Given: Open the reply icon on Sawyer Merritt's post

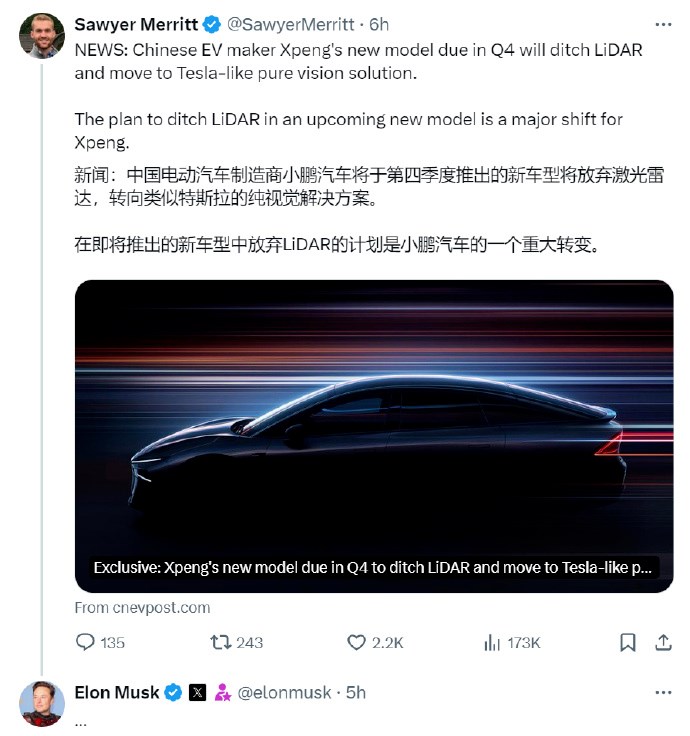Looking at the screenshot, I should (85, 642).
